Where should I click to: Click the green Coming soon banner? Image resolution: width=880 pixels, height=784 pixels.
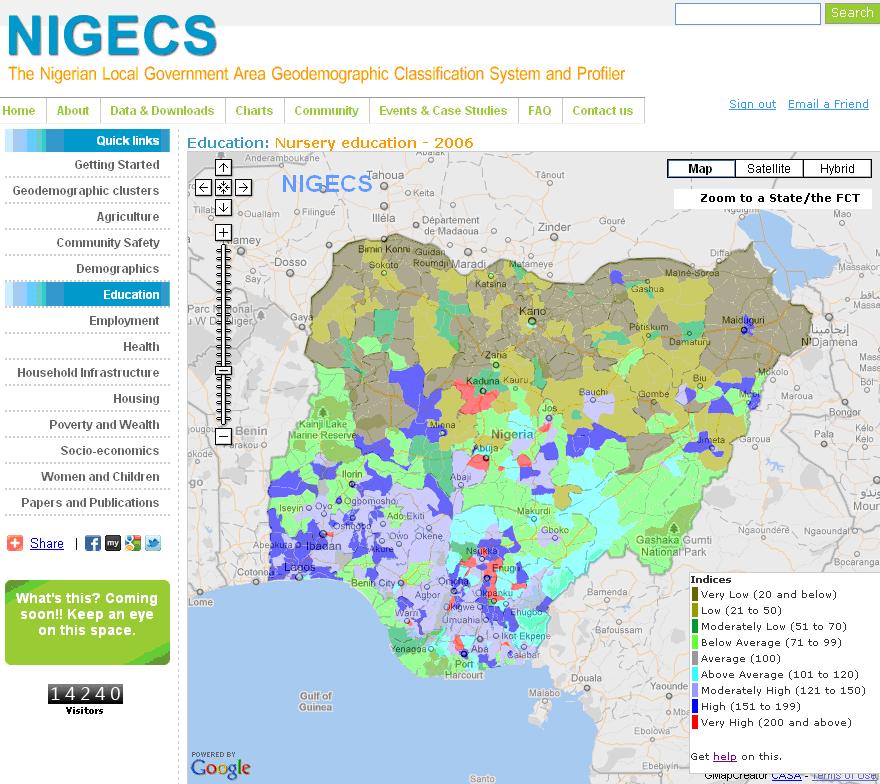click(x=87, y=622)
